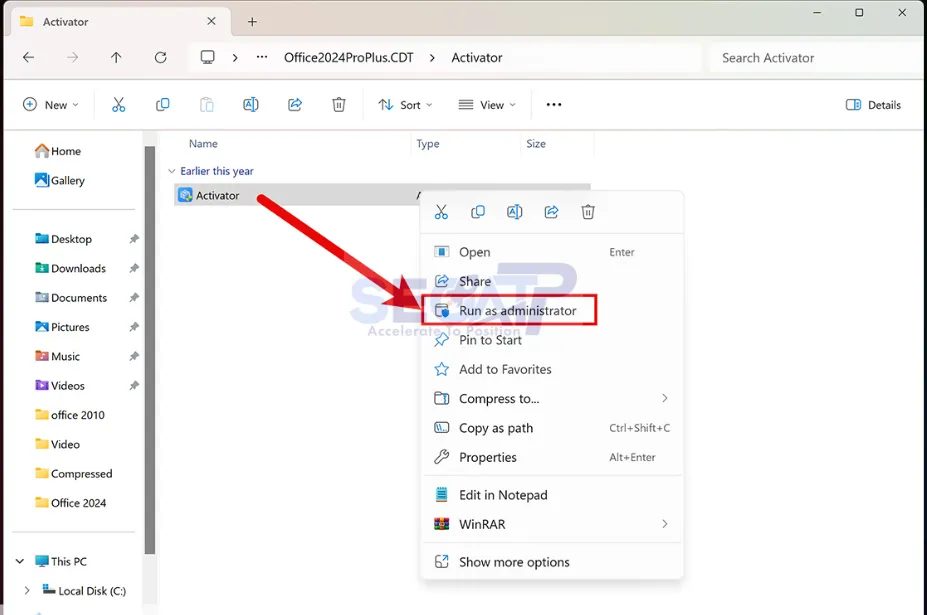Image resolution: width=927 pixels, height=615 pixels.
Task: Click the Rename icon atop the context menu
Action: pyautogui.click(x=514, y=211)
